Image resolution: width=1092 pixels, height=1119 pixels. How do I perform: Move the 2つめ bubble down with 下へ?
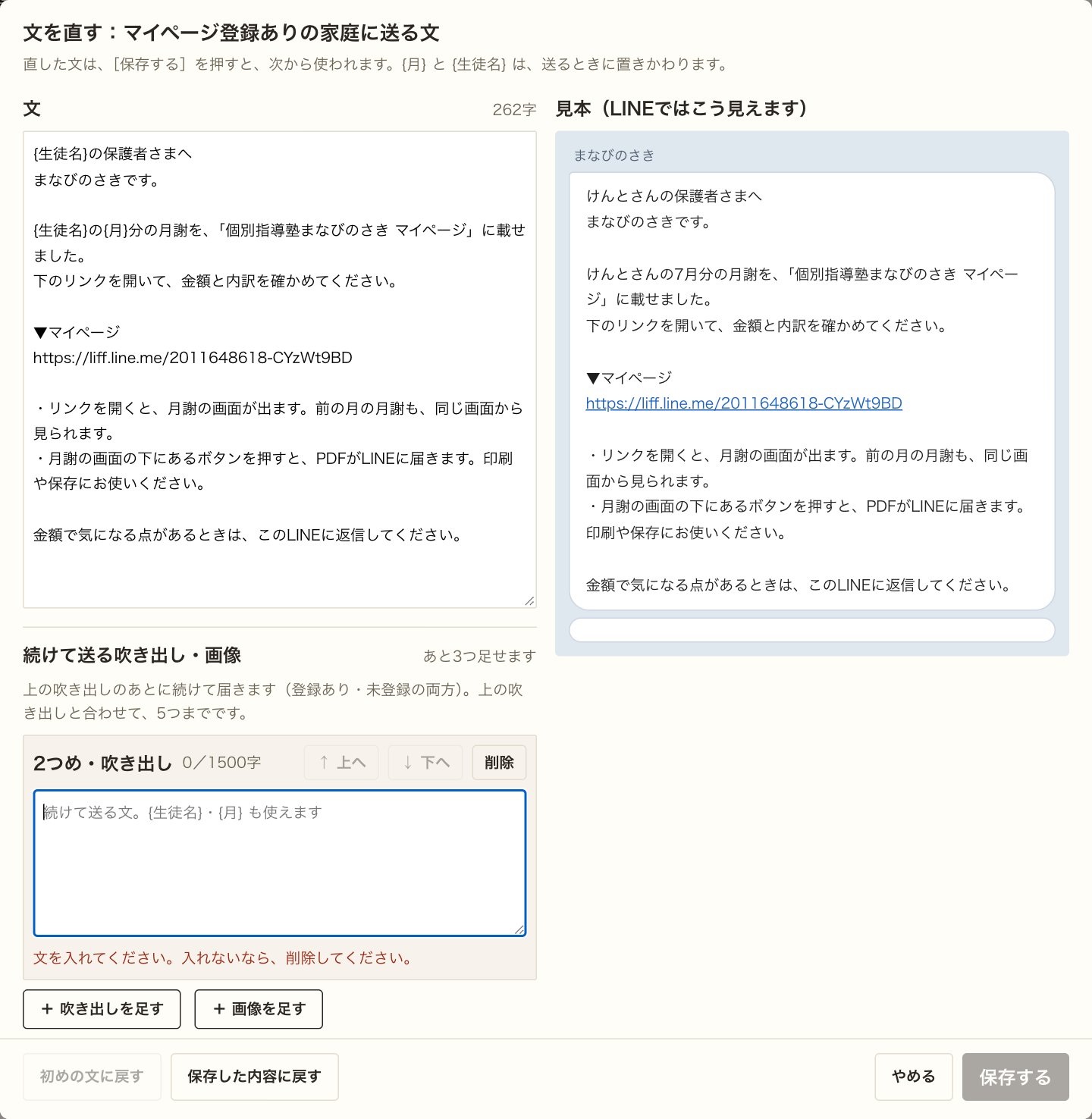click(x=426, y=762)
